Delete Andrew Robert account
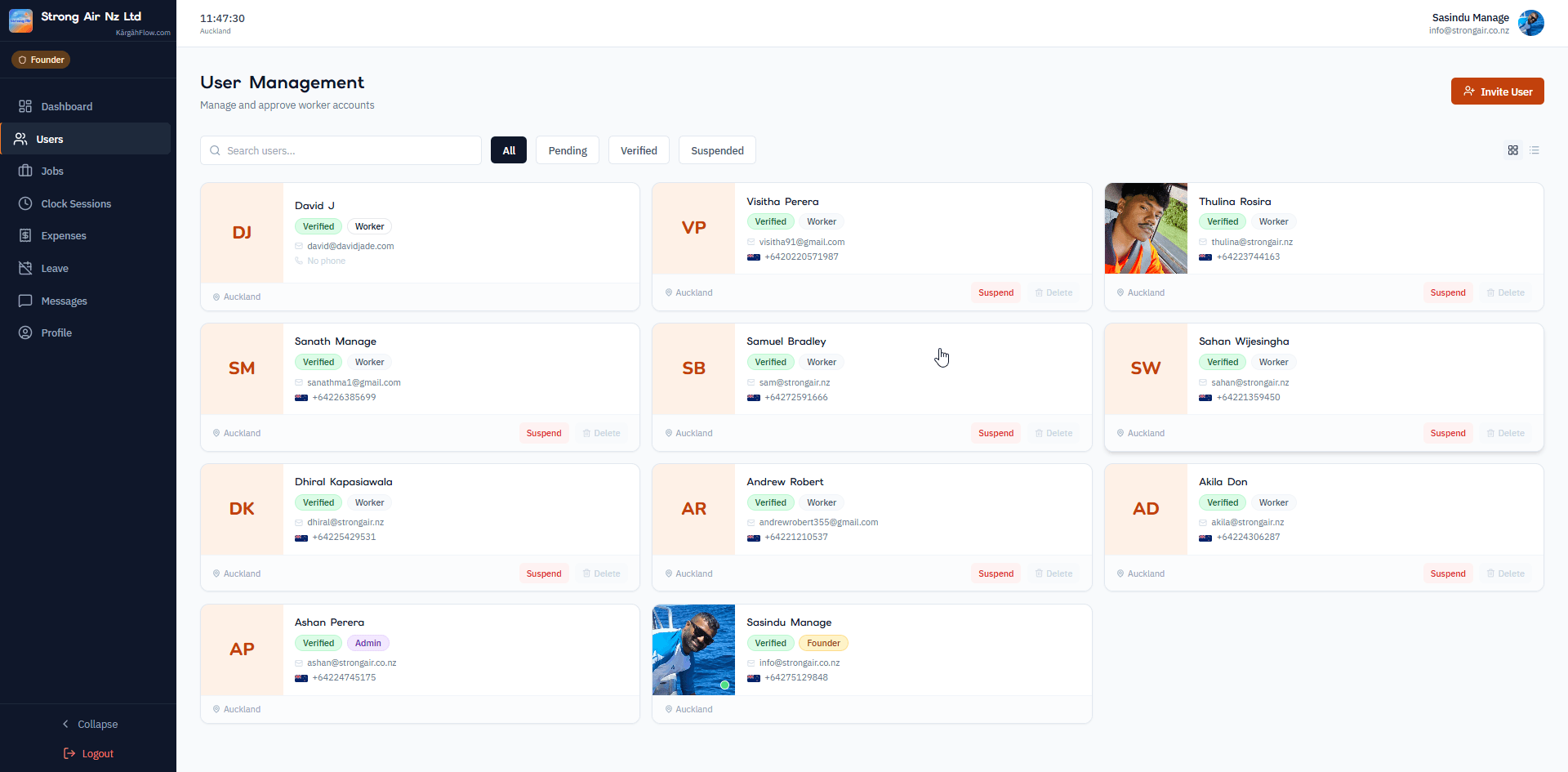Viewport: 1568px width, 772px height. [1053, 573]
